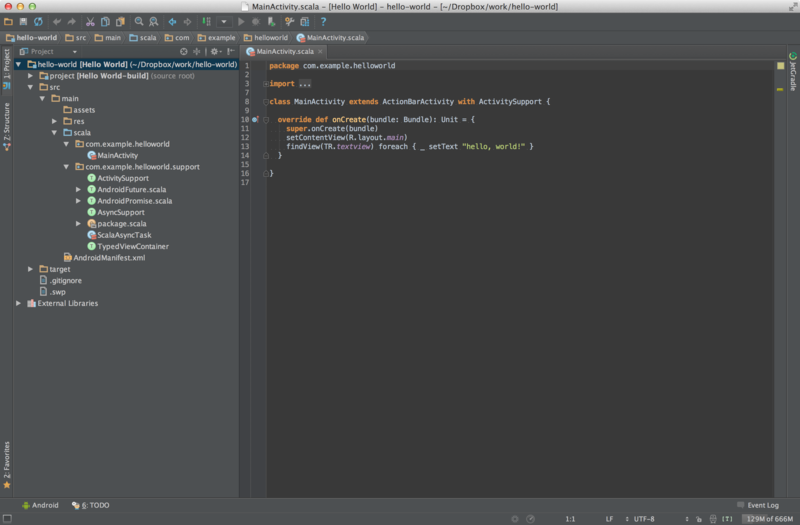Click the run with coverage icon
This screenshot has width=800, height=525.
tap(271, 21)
